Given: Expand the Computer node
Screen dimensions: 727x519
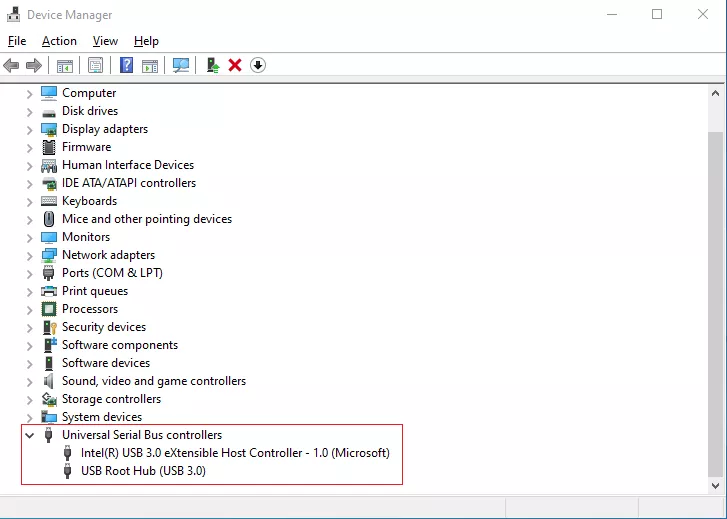Looking at the screenshot, I should 30,94.
